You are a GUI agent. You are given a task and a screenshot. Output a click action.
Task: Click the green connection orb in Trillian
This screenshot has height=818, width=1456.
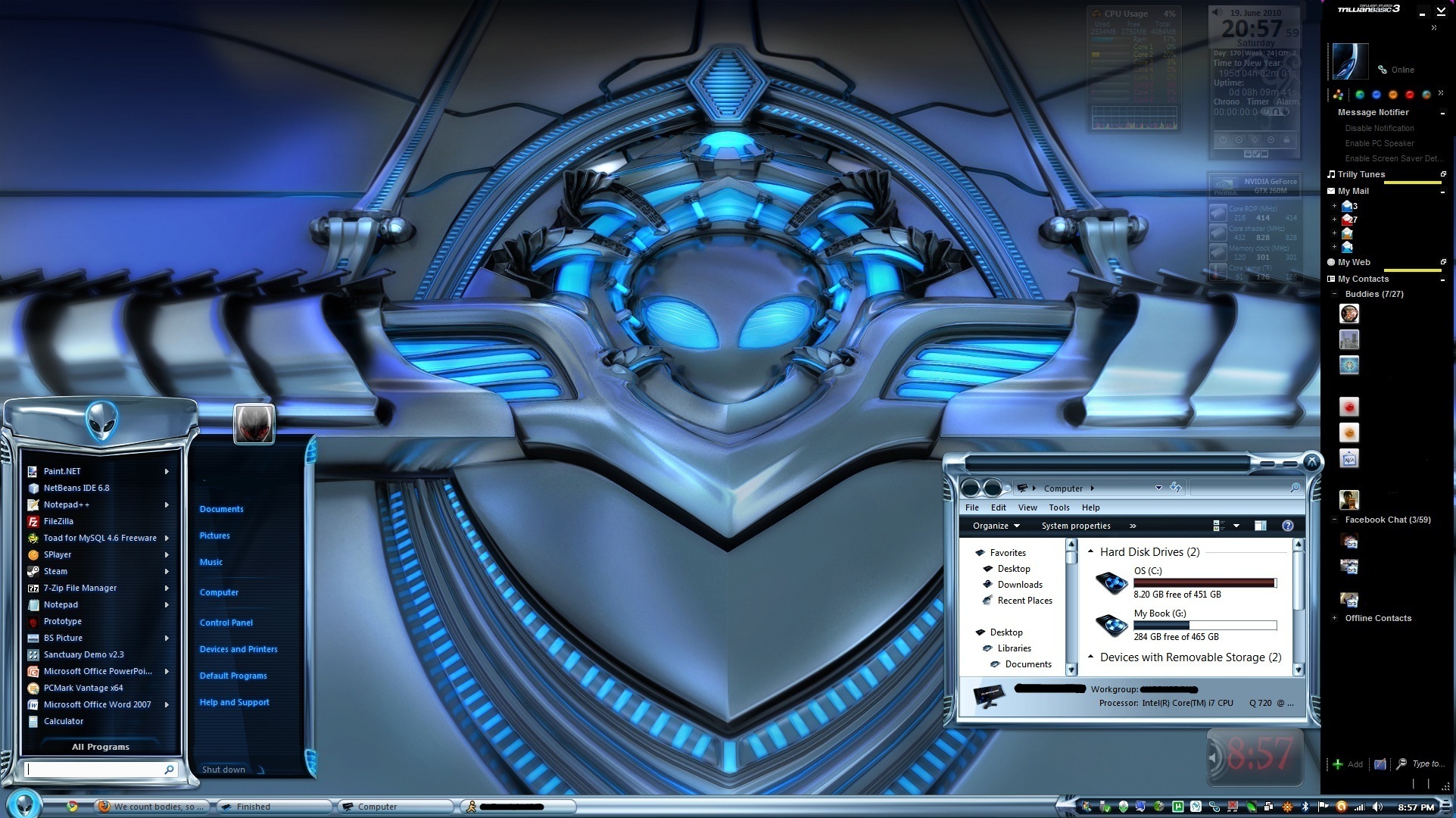click(x=1360, y=95)
